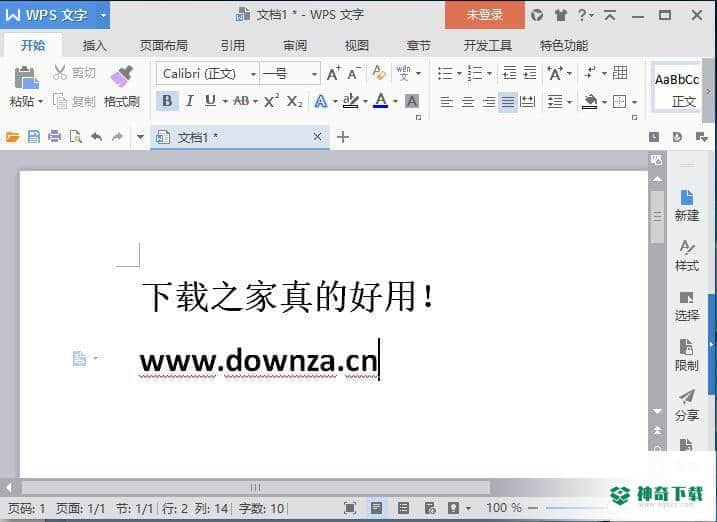The height and width of the screenshot is (522, 717).
Task: Switch to 审阅 tab
Action: click(x=295, y=46)
